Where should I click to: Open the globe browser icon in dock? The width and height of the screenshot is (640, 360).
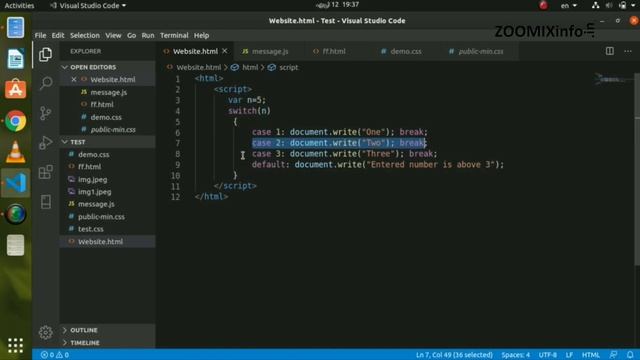[16, 214]
